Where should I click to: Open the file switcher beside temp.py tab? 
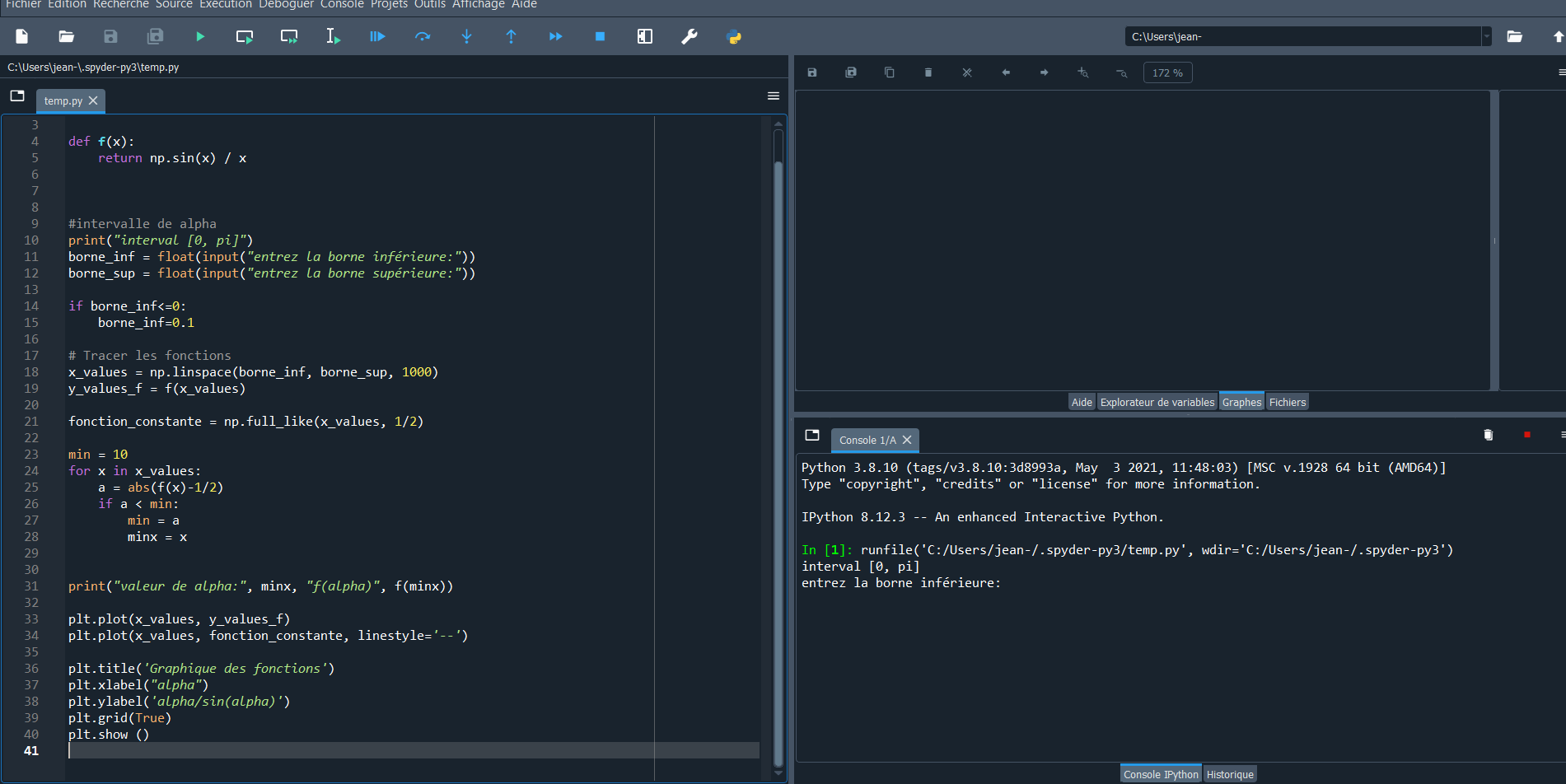[x=17, y=96]
